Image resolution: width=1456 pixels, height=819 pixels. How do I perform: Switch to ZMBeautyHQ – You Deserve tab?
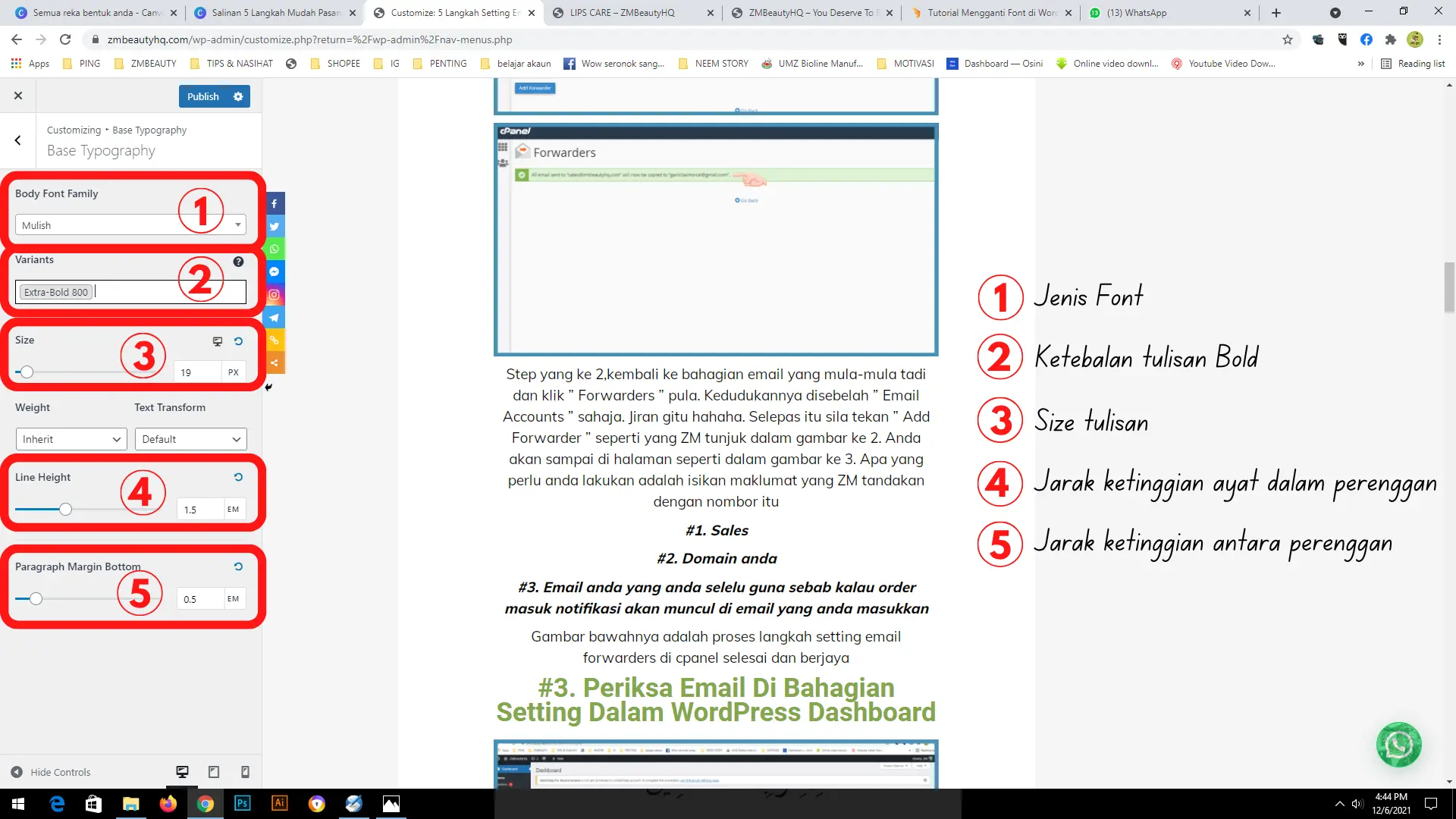click(811, 13)
